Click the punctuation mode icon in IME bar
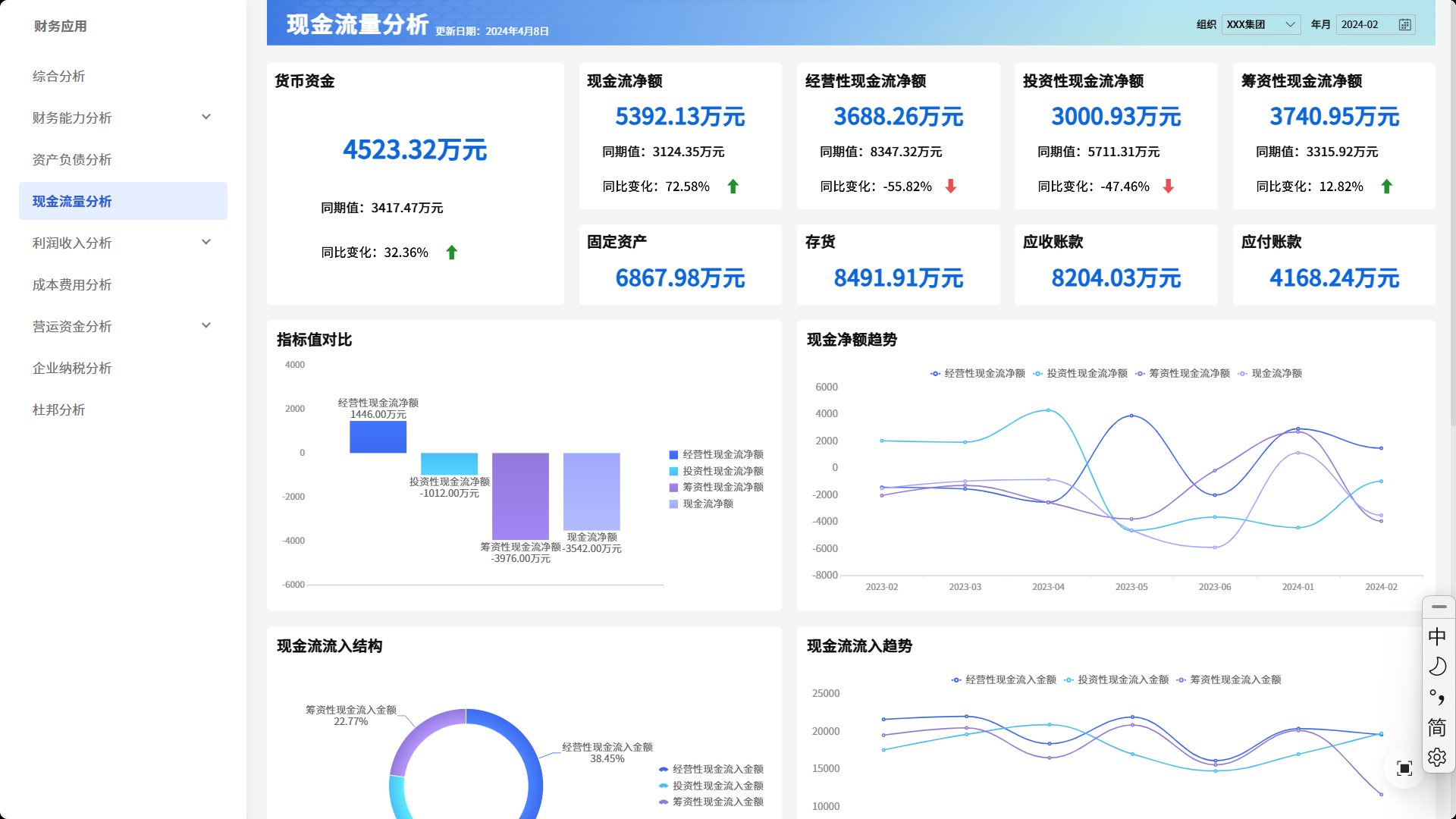The width and height of the screenshot is (1456, 819). (x=1437, y=697)
